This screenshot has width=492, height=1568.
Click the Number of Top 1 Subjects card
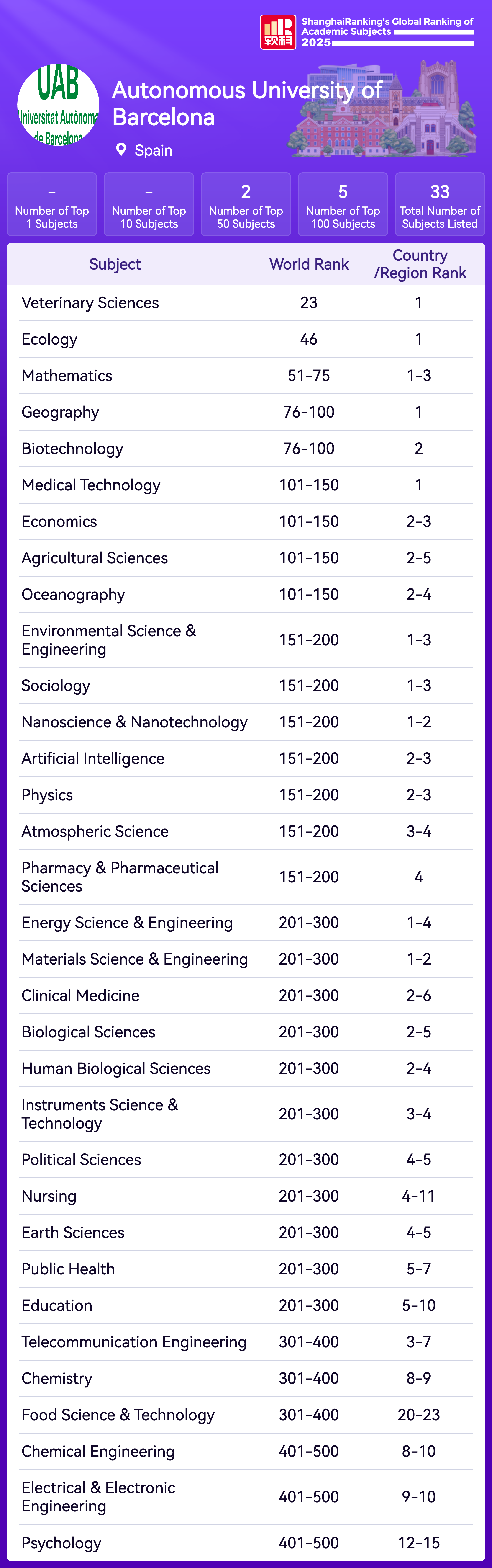coord(52,204)
